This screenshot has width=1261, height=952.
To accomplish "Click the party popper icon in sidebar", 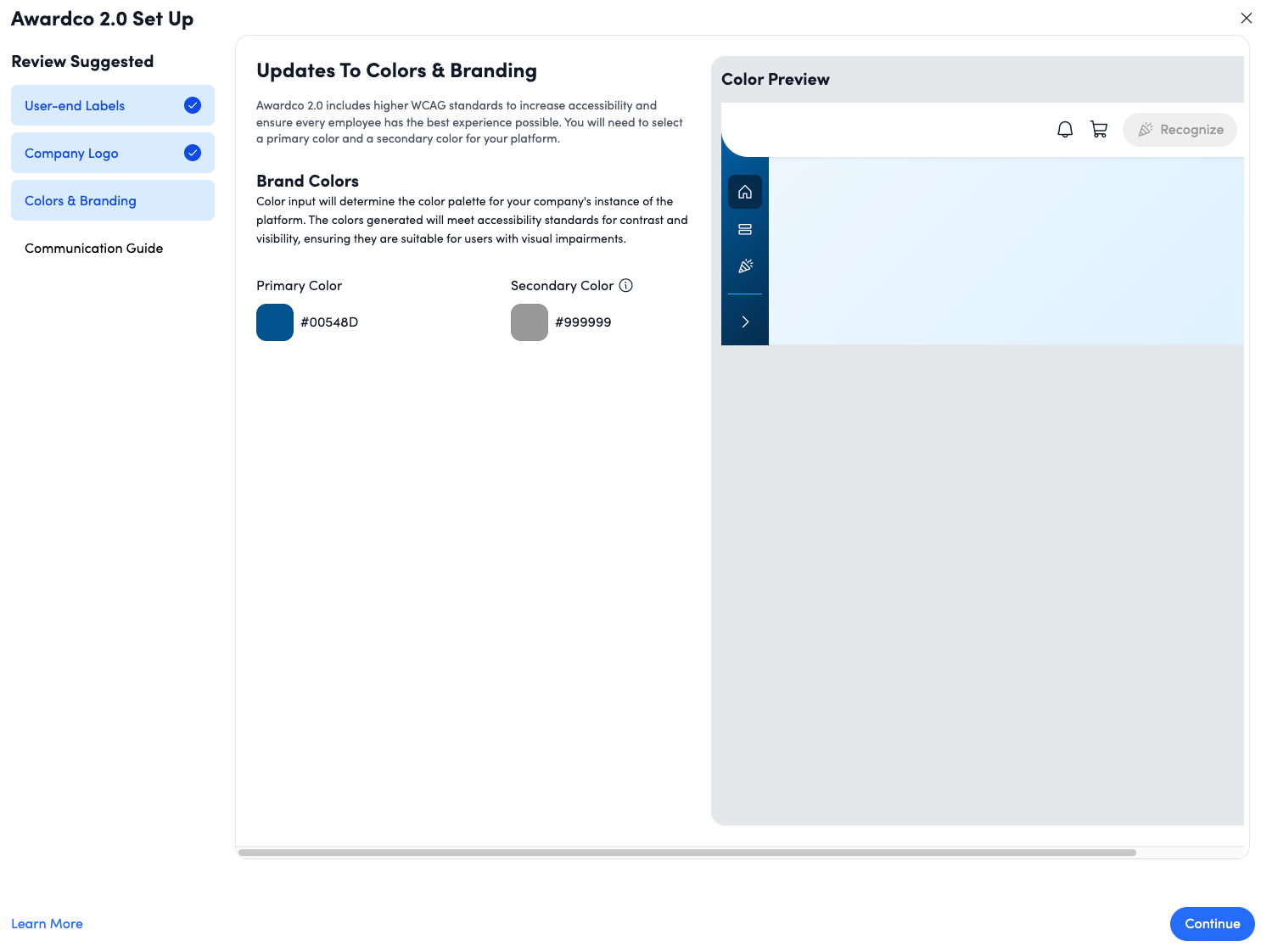I will pos(745,266).
